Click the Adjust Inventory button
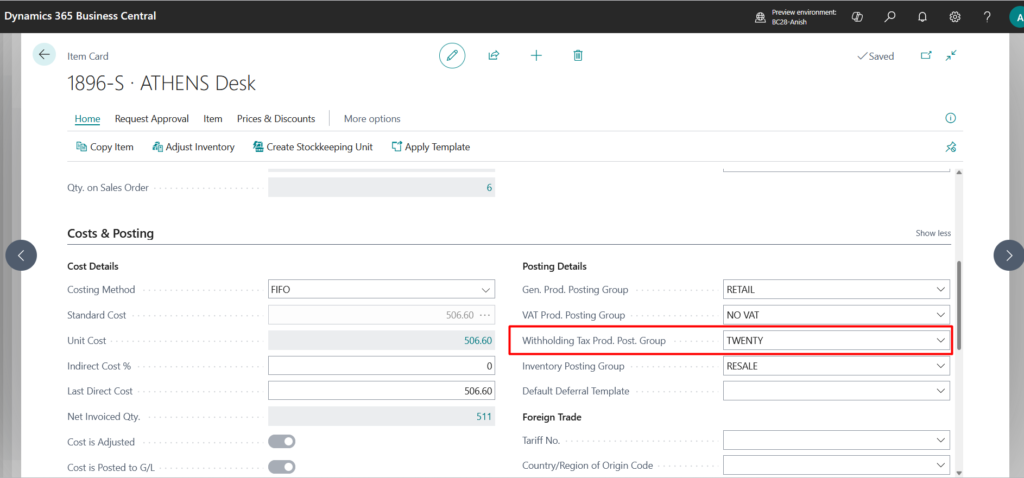 click(193, 147)
